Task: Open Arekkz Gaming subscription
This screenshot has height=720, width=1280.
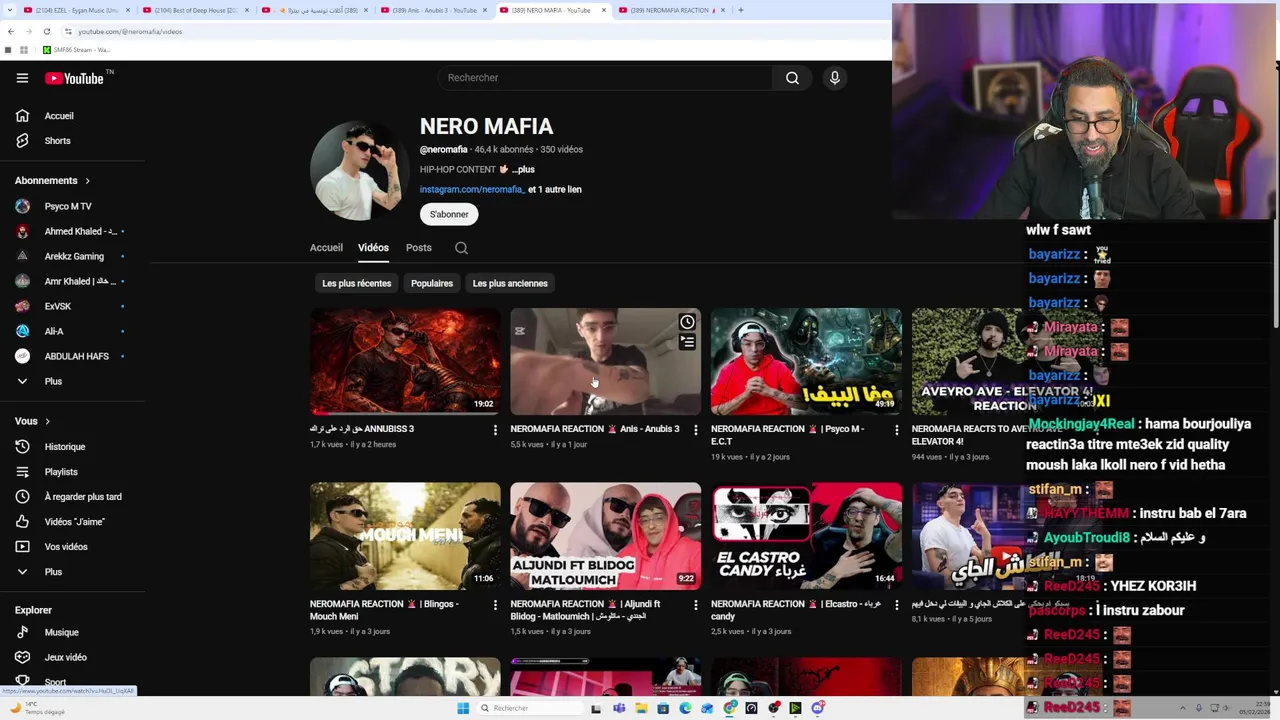Action: [74, 256]
